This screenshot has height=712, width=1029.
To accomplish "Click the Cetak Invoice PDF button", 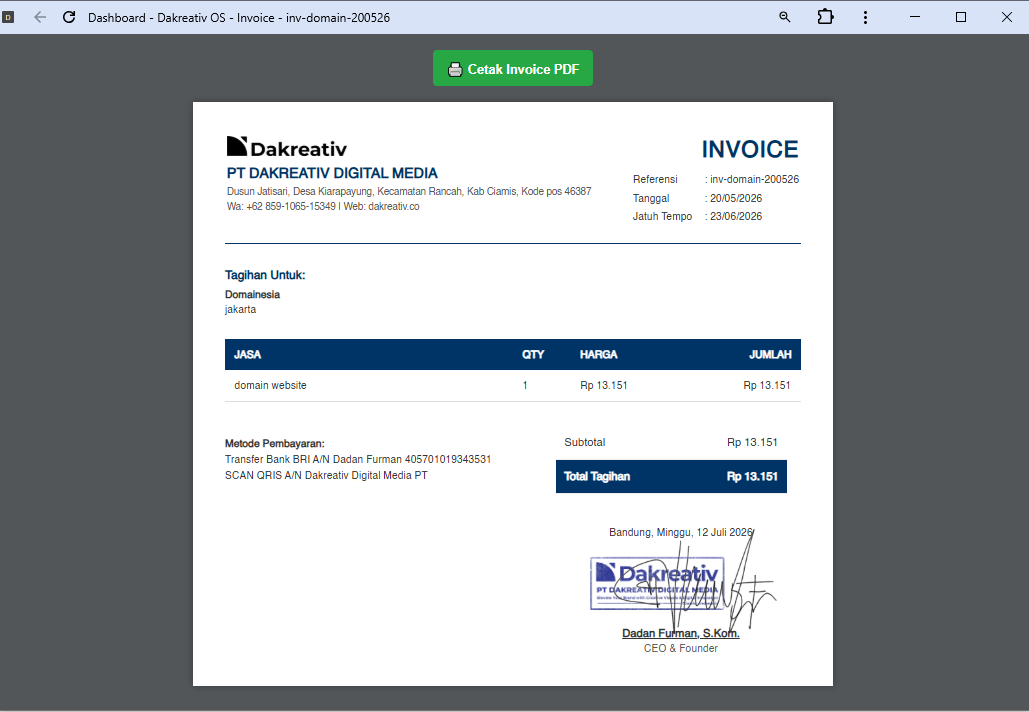I will pos(513,68).
